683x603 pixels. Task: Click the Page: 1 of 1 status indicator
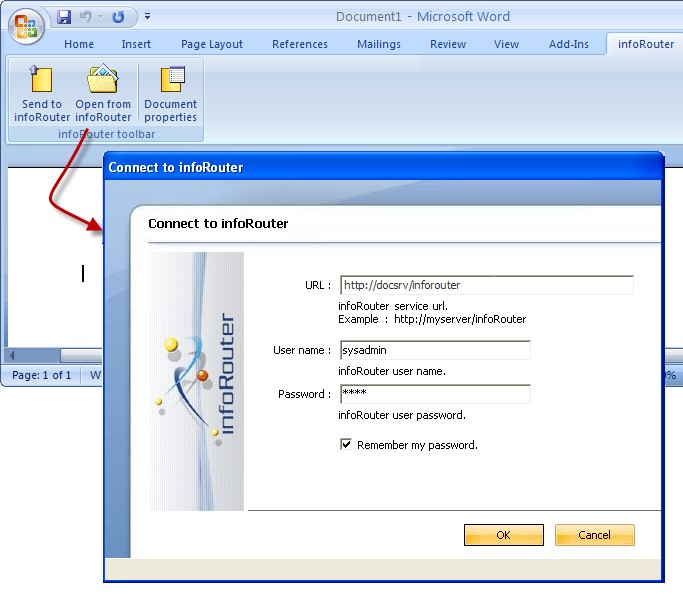coord(41,375)
